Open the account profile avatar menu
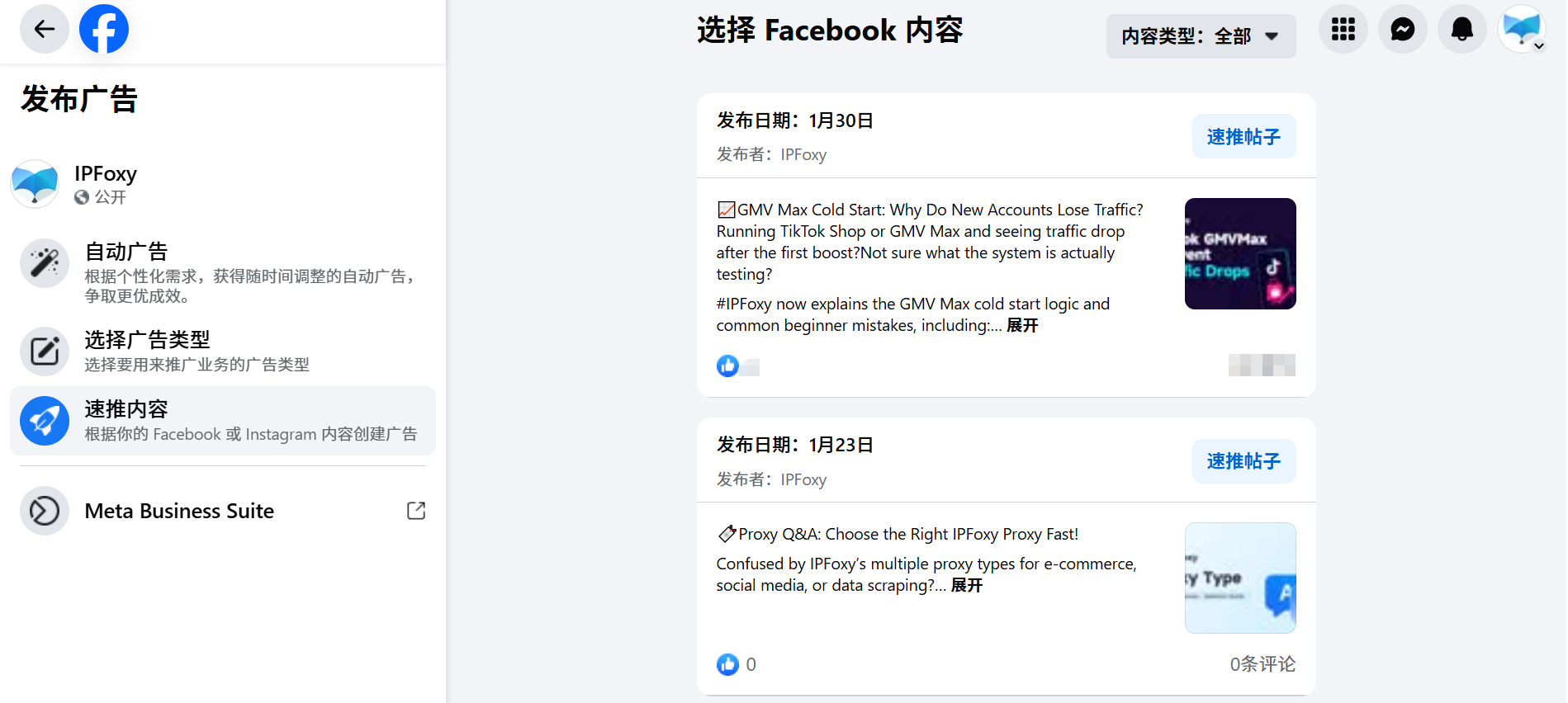This screenshot has width=1568, height=703. [x=1521, y=30]
